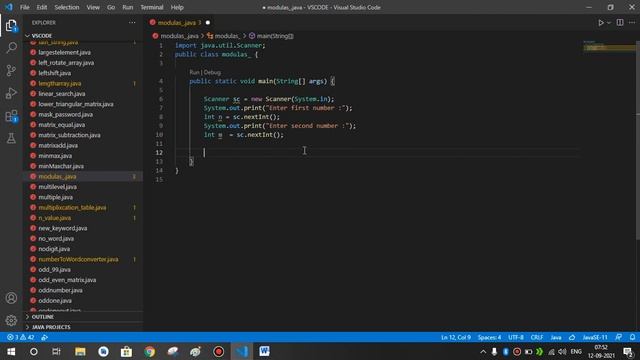Open Task View on the taskbar
Image resolution: width=640 pixels, height=360 pixels.
pos(56,351)
